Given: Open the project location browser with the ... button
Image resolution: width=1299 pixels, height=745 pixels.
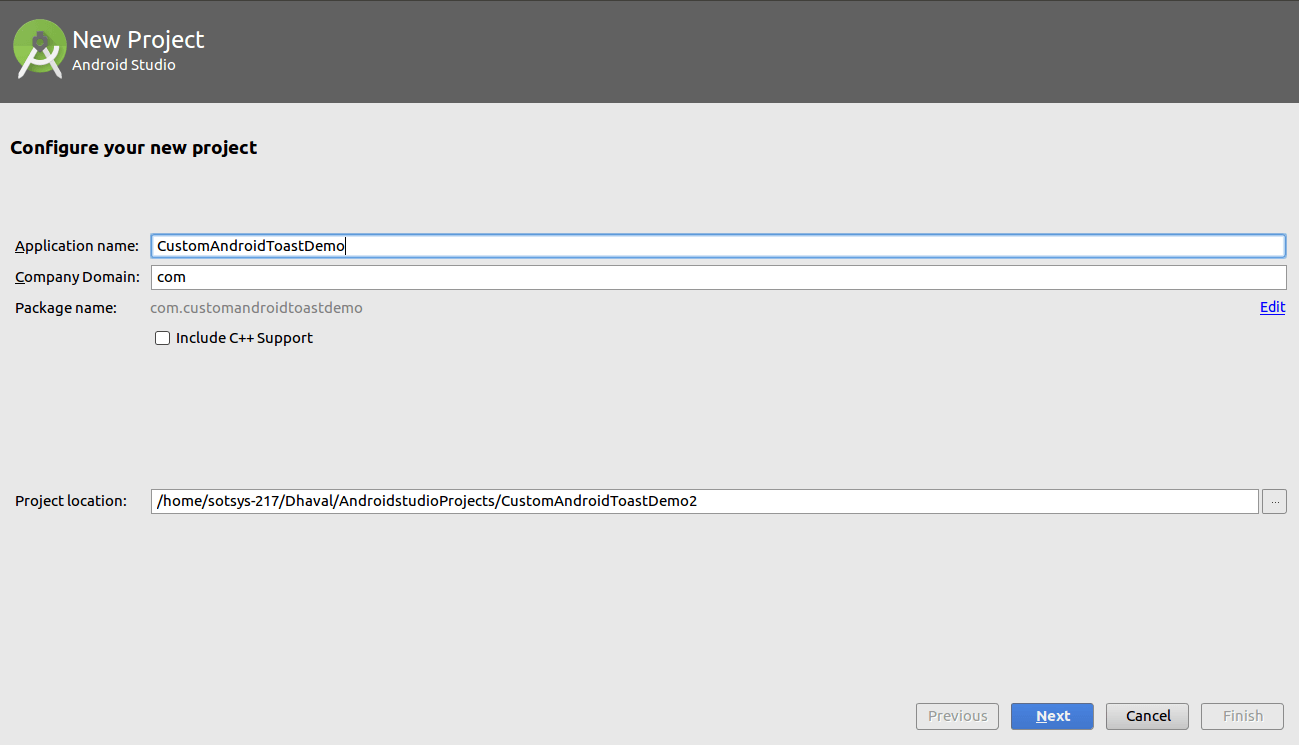Looking at the screenshot, I should [x=1273, y=501].
